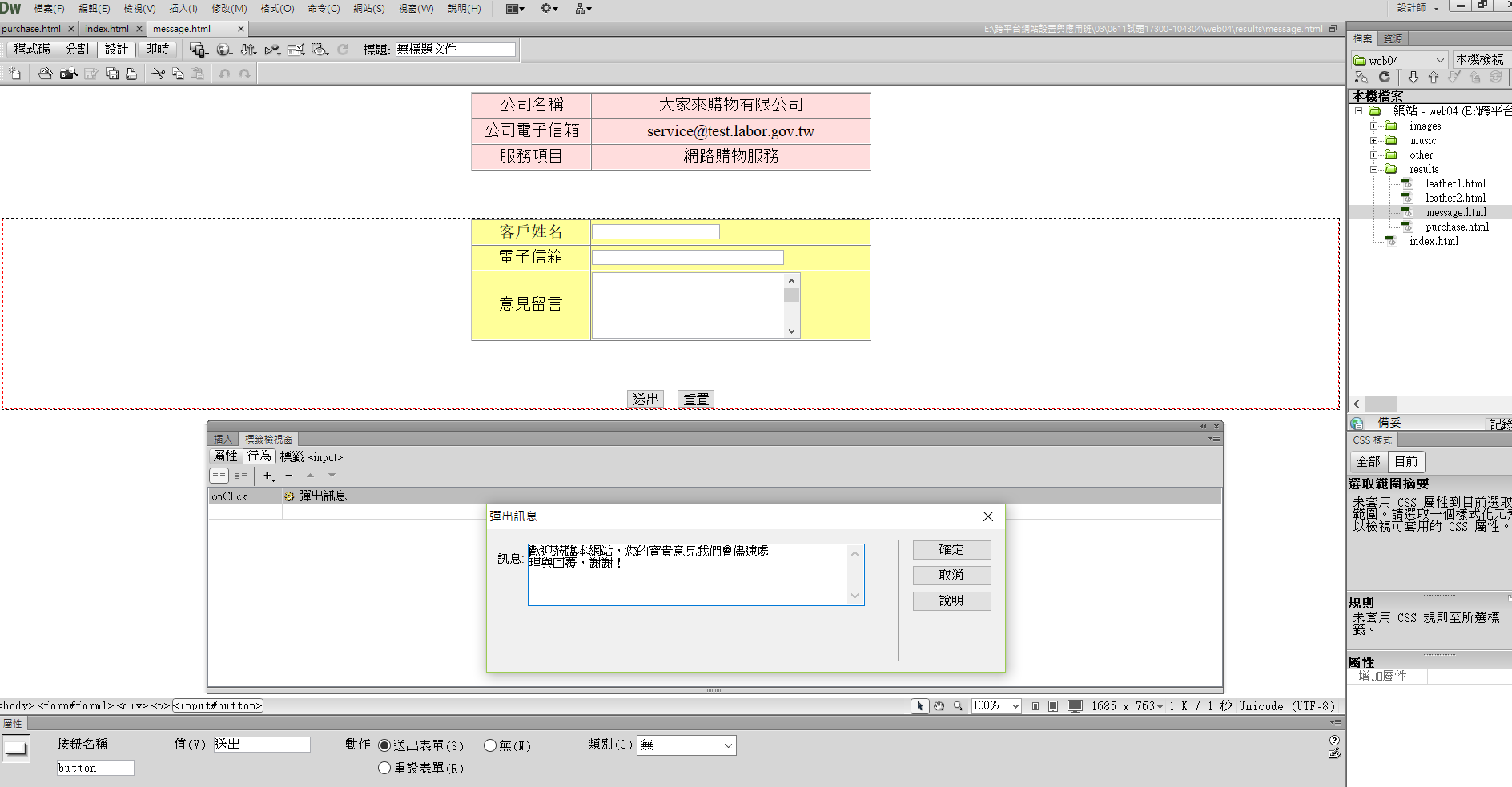Switch to the index.html document tab

tap(107, 29)
